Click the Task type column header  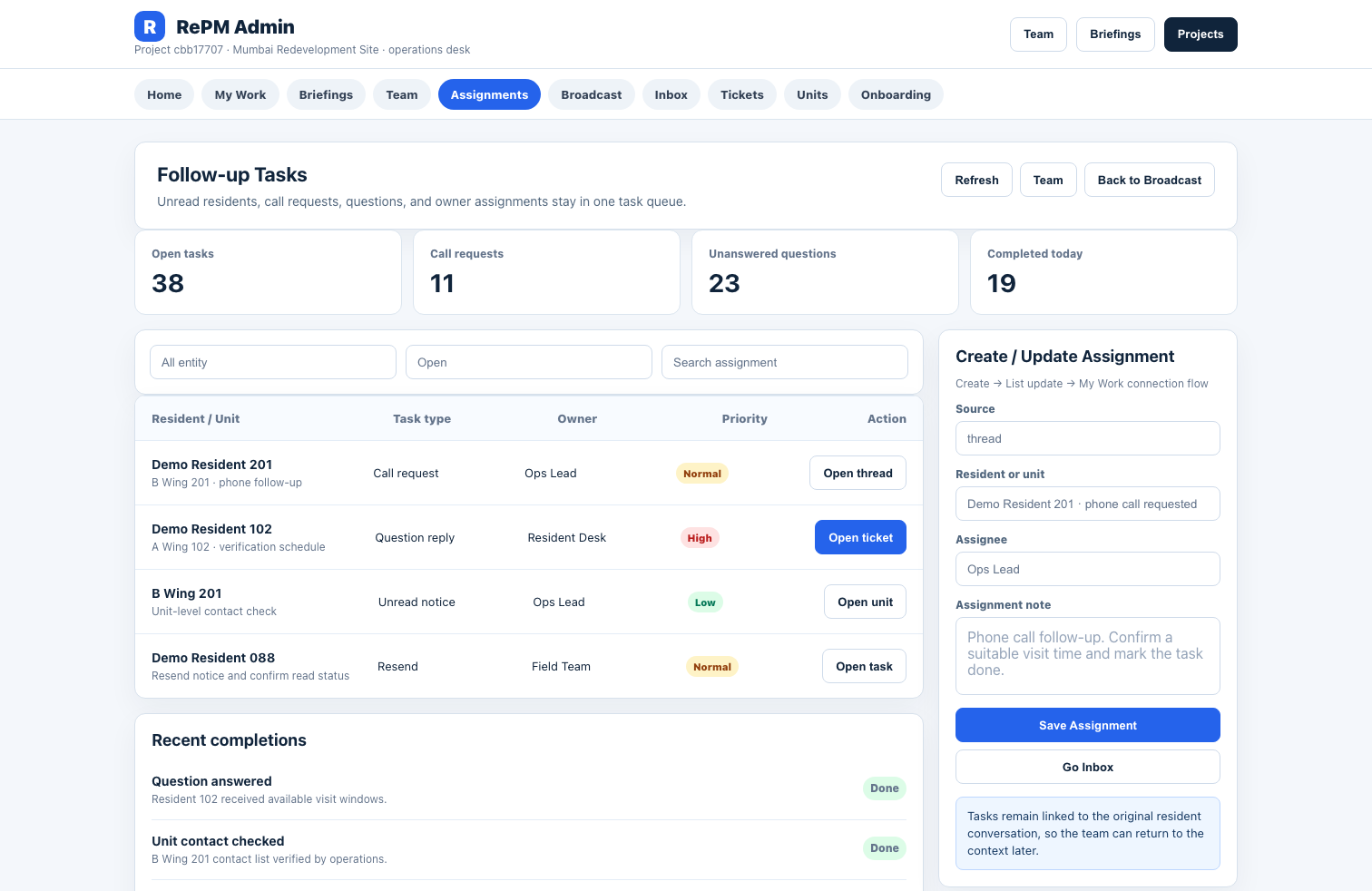tap(422, 418)
